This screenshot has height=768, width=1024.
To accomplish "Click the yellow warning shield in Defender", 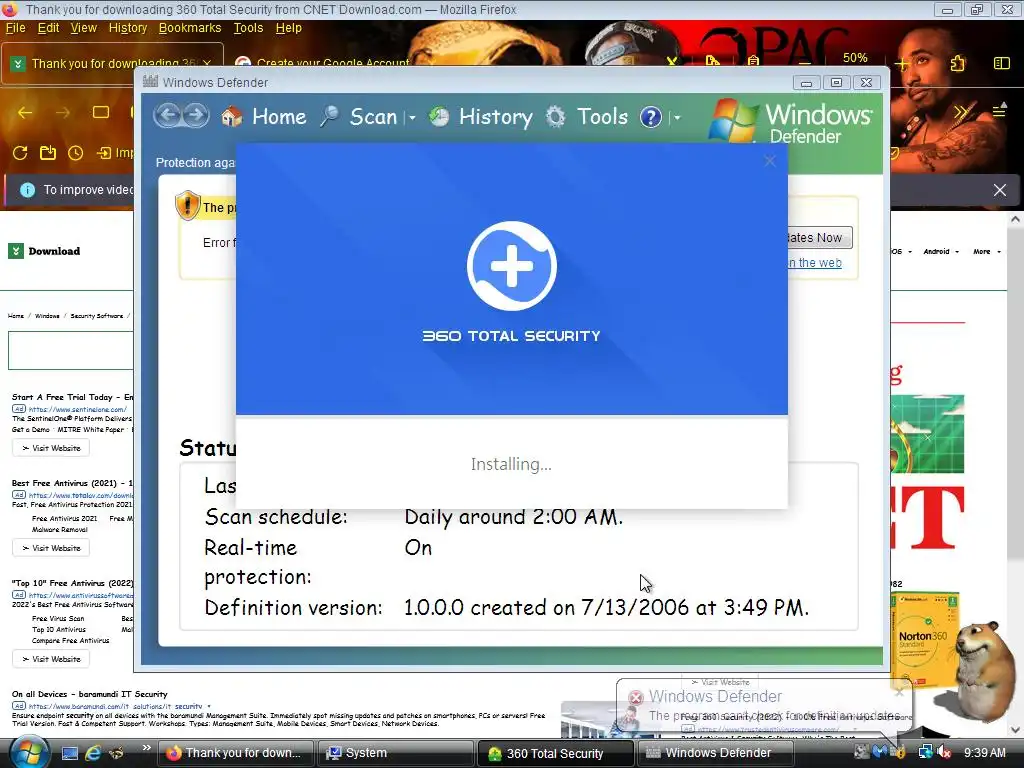I will click(x=187, y=205).
